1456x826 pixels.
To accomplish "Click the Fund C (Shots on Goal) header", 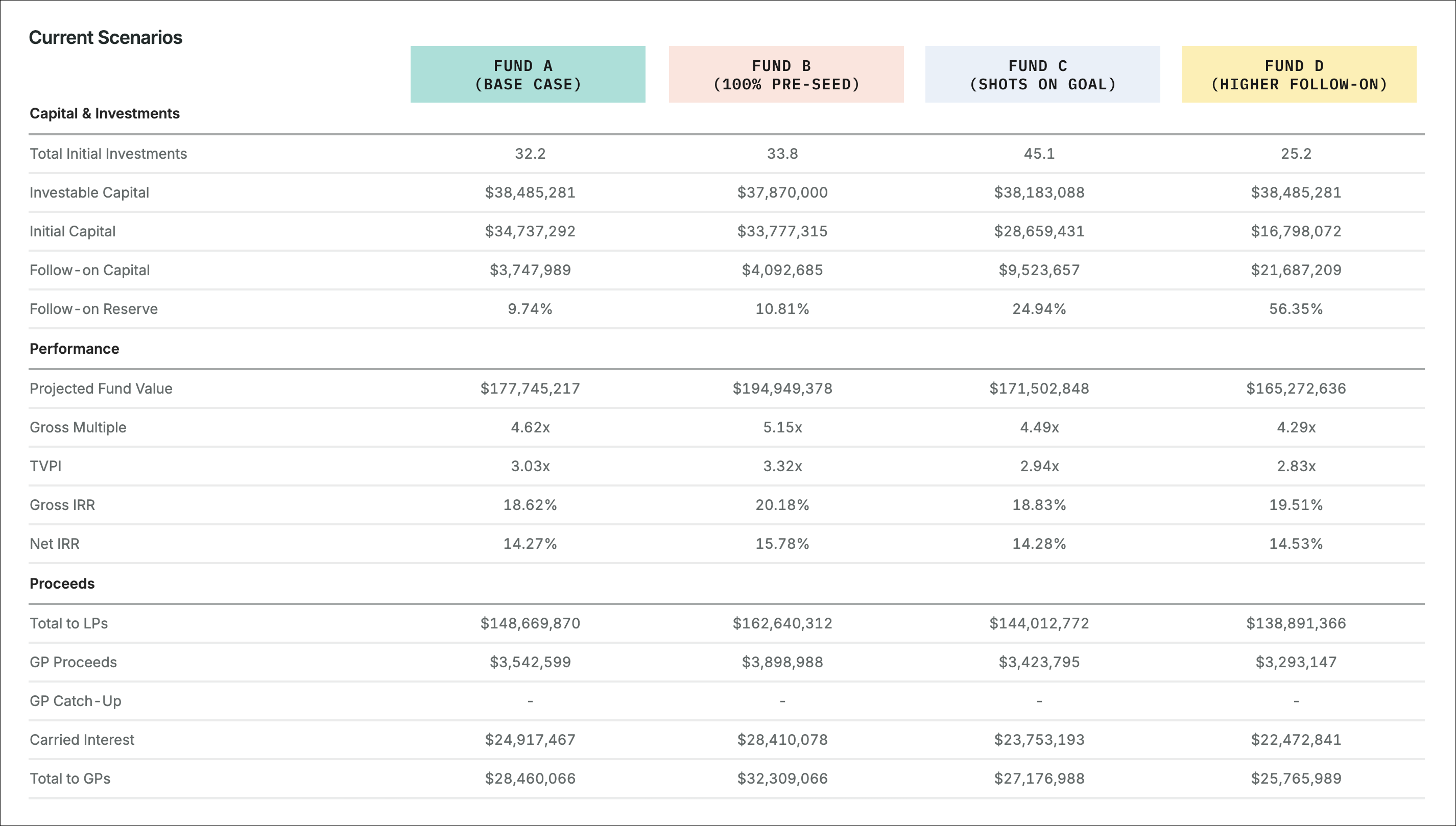I will (1042, 75).
